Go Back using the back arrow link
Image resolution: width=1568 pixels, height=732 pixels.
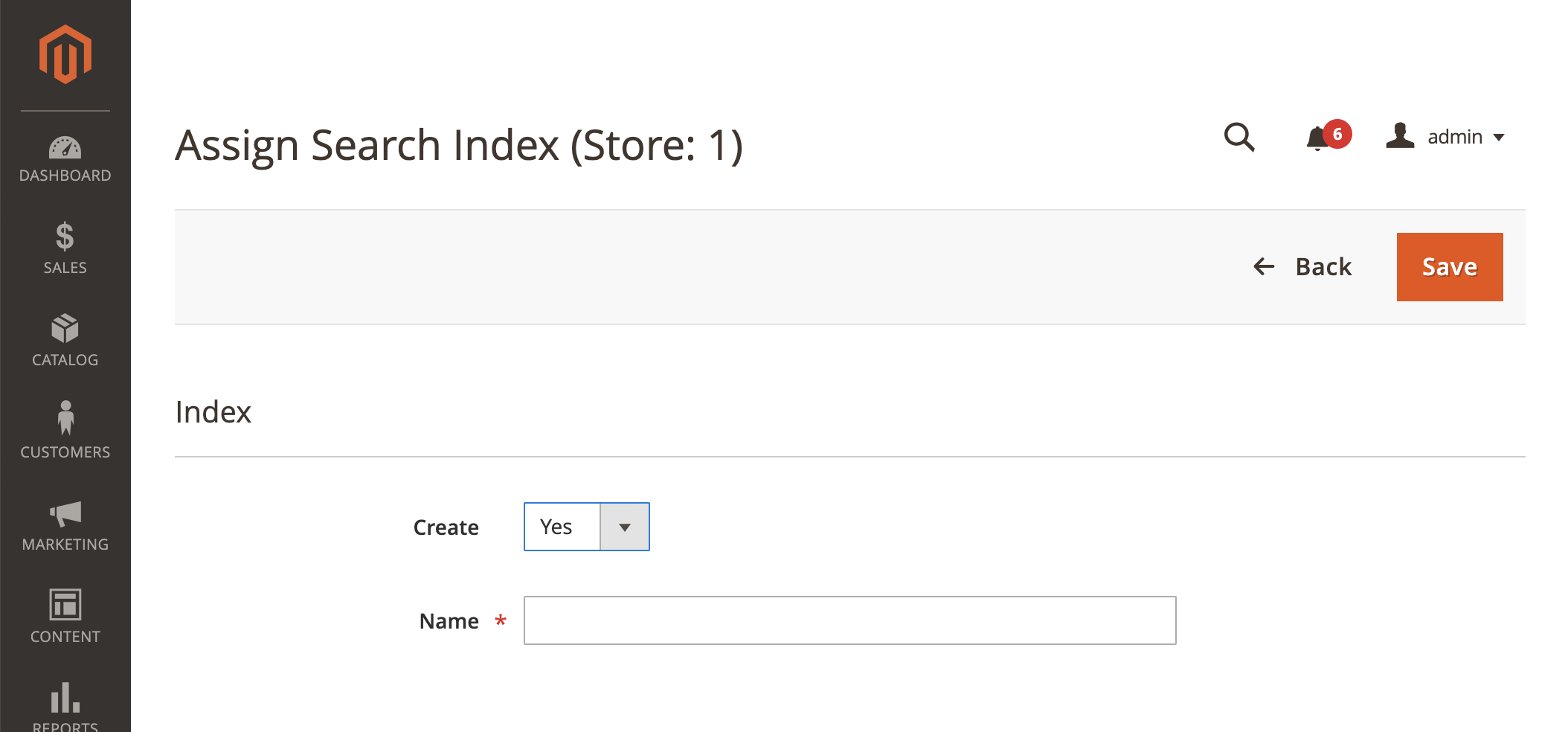point(1302,266)
